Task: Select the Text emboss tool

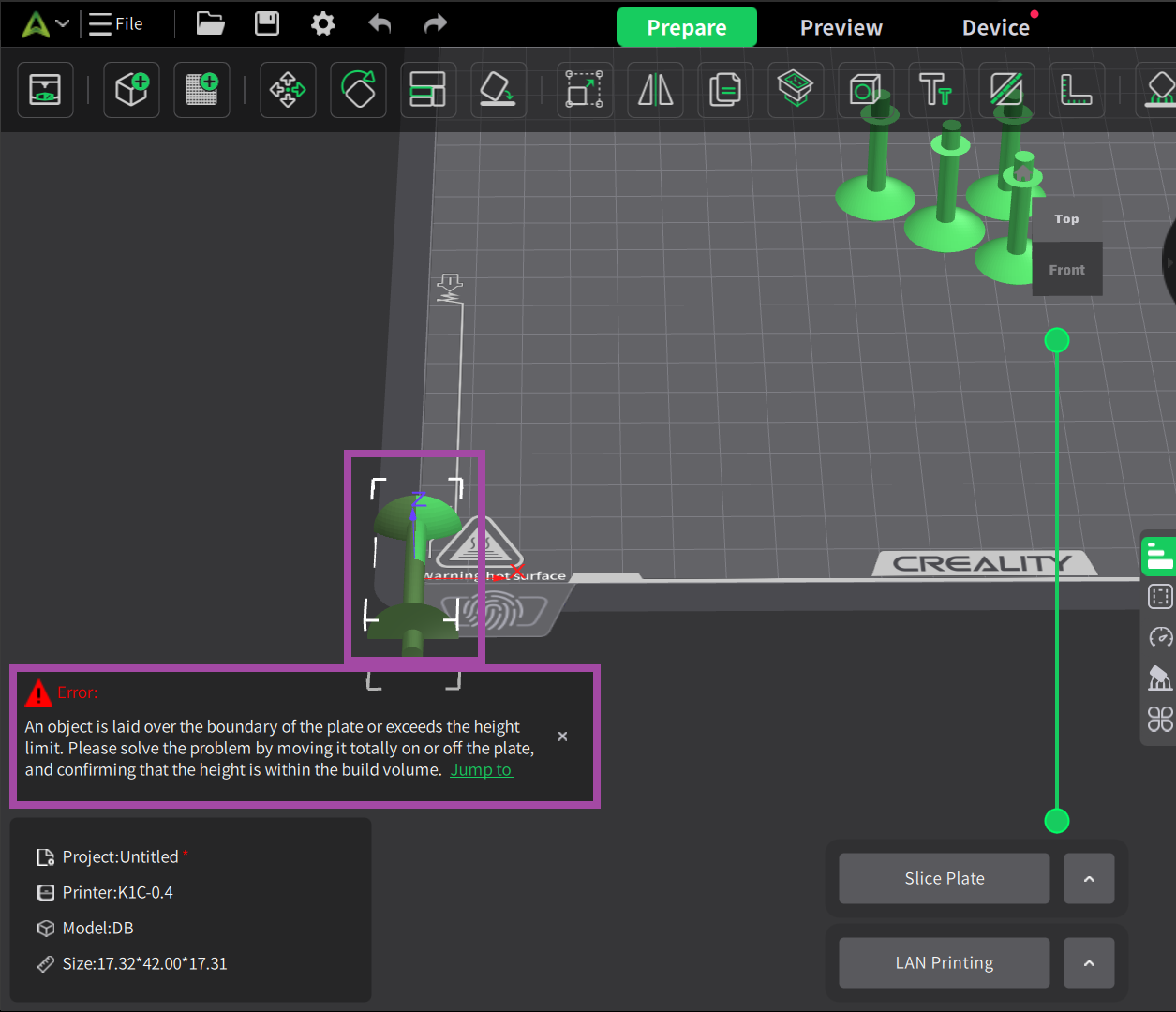Action: click(x=935, y=90)
